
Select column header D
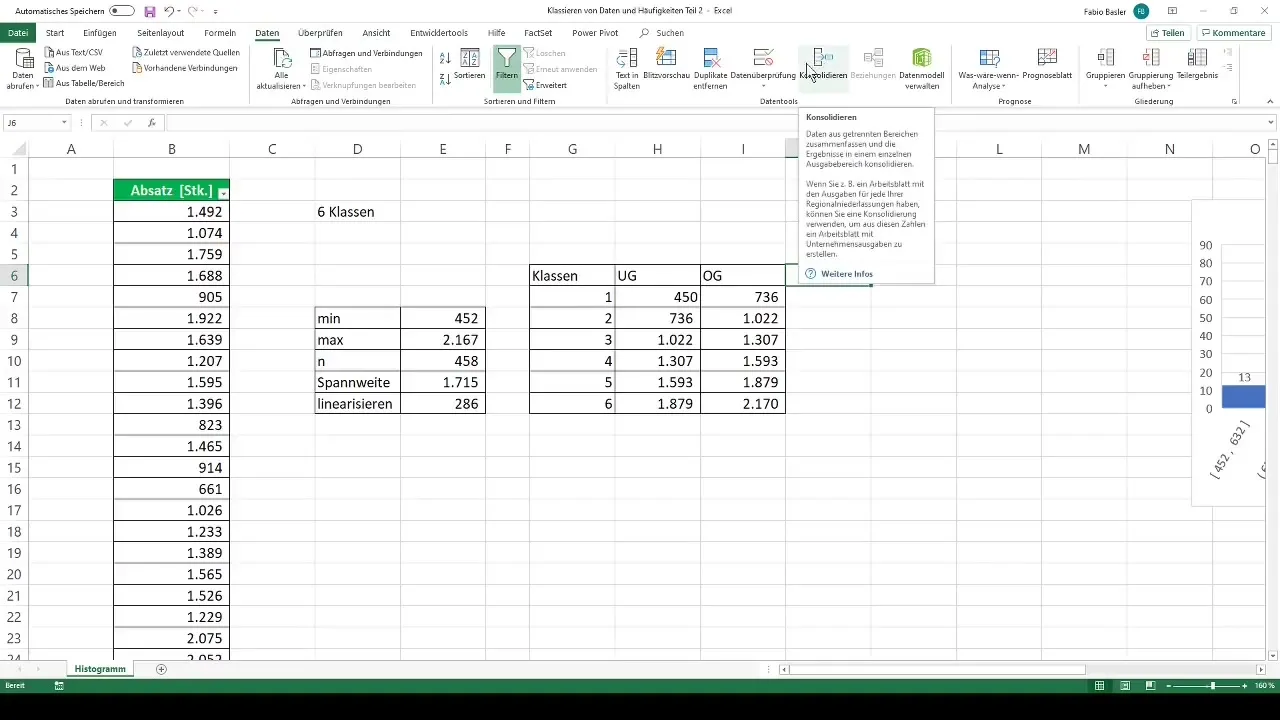point(357,149)
